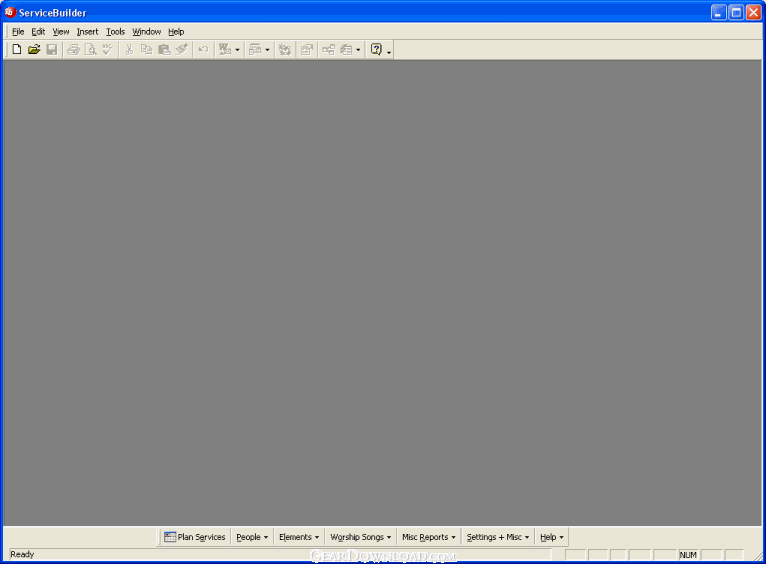
Task: Click the ServiceBuilder title bar app icon
Action: coord(10,12)
